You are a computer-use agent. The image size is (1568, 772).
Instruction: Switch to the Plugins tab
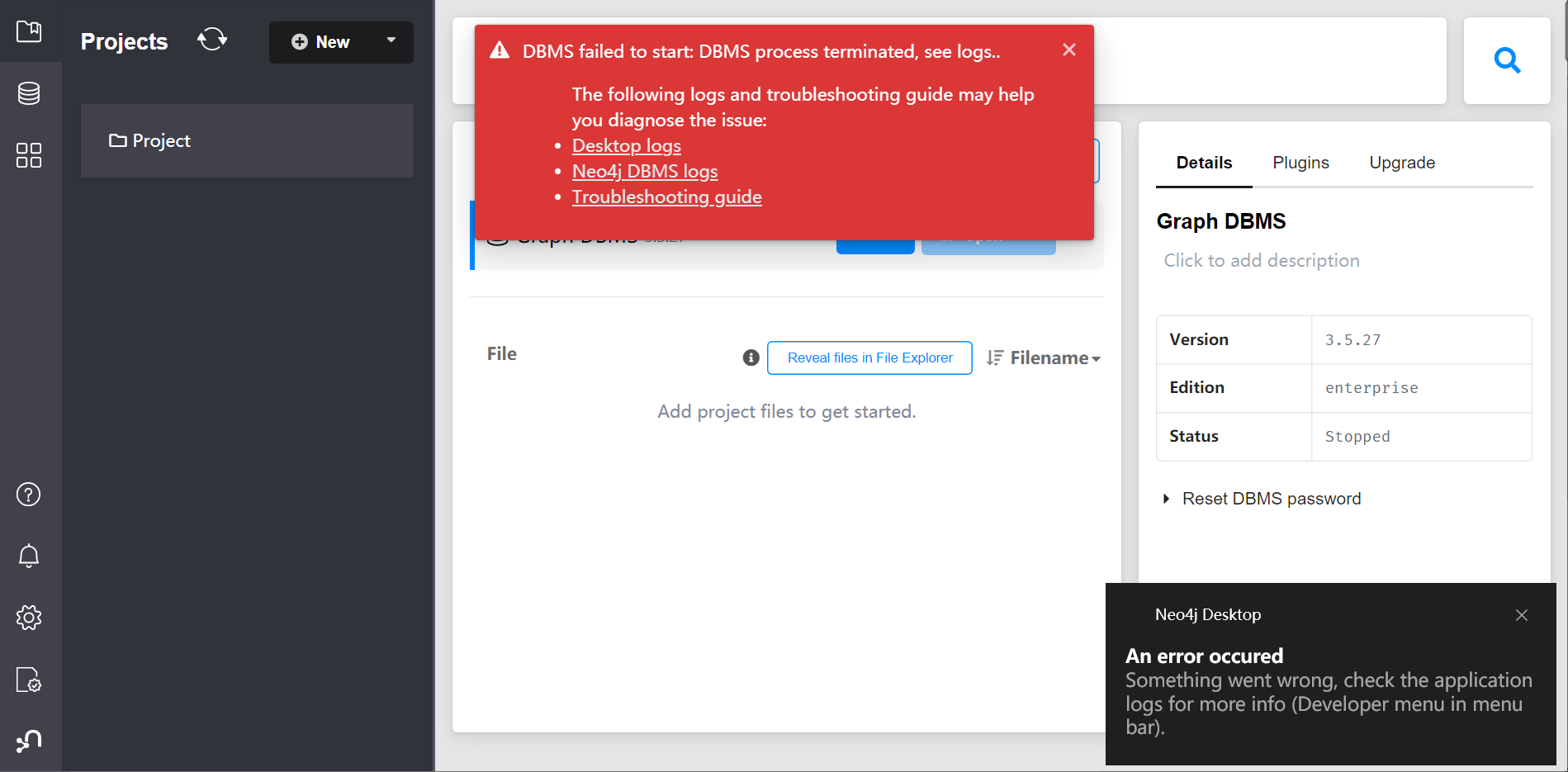click(1300, 163)
